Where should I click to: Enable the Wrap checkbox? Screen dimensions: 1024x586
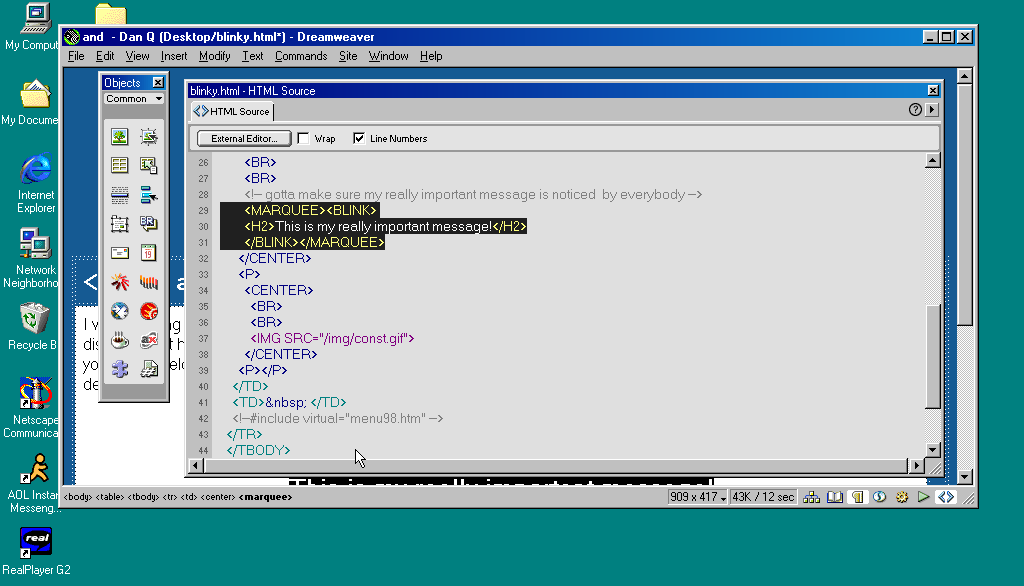coord(304,138)
